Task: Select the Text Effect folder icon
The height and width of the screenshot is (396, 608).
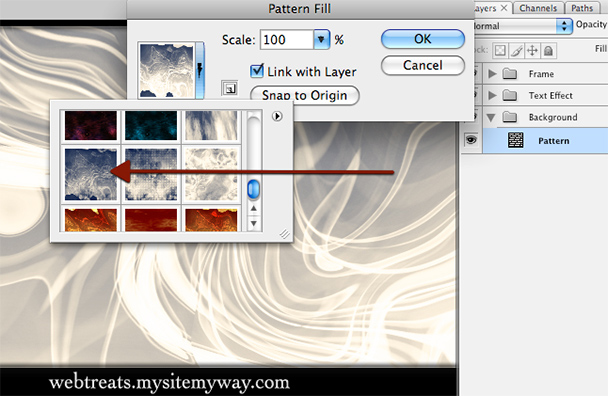Action: pyautogui.click(x=510, y=95)
